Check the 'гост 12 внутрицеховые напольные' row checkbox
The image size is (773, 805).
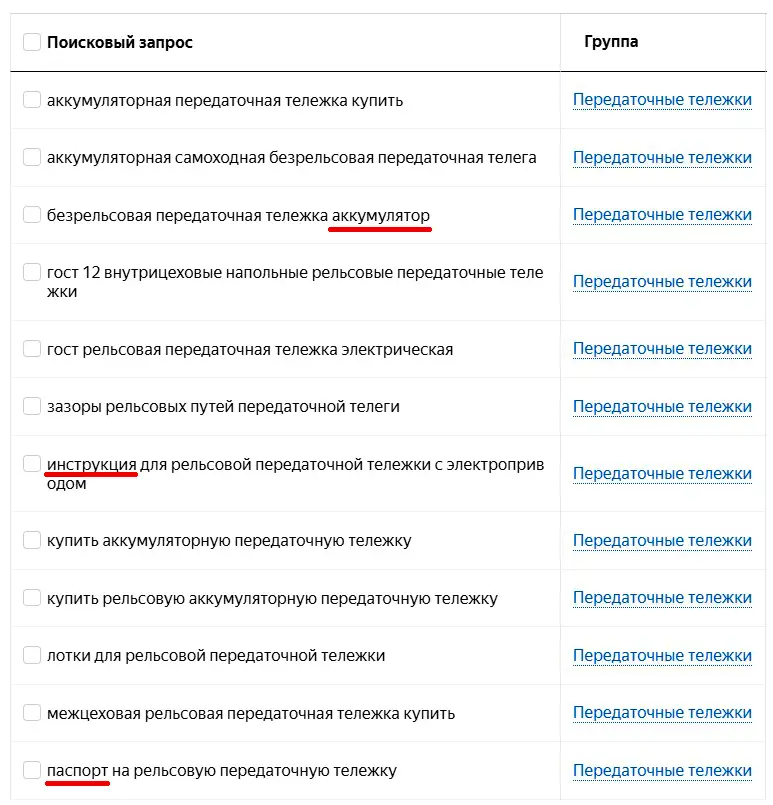pos(32,272)
